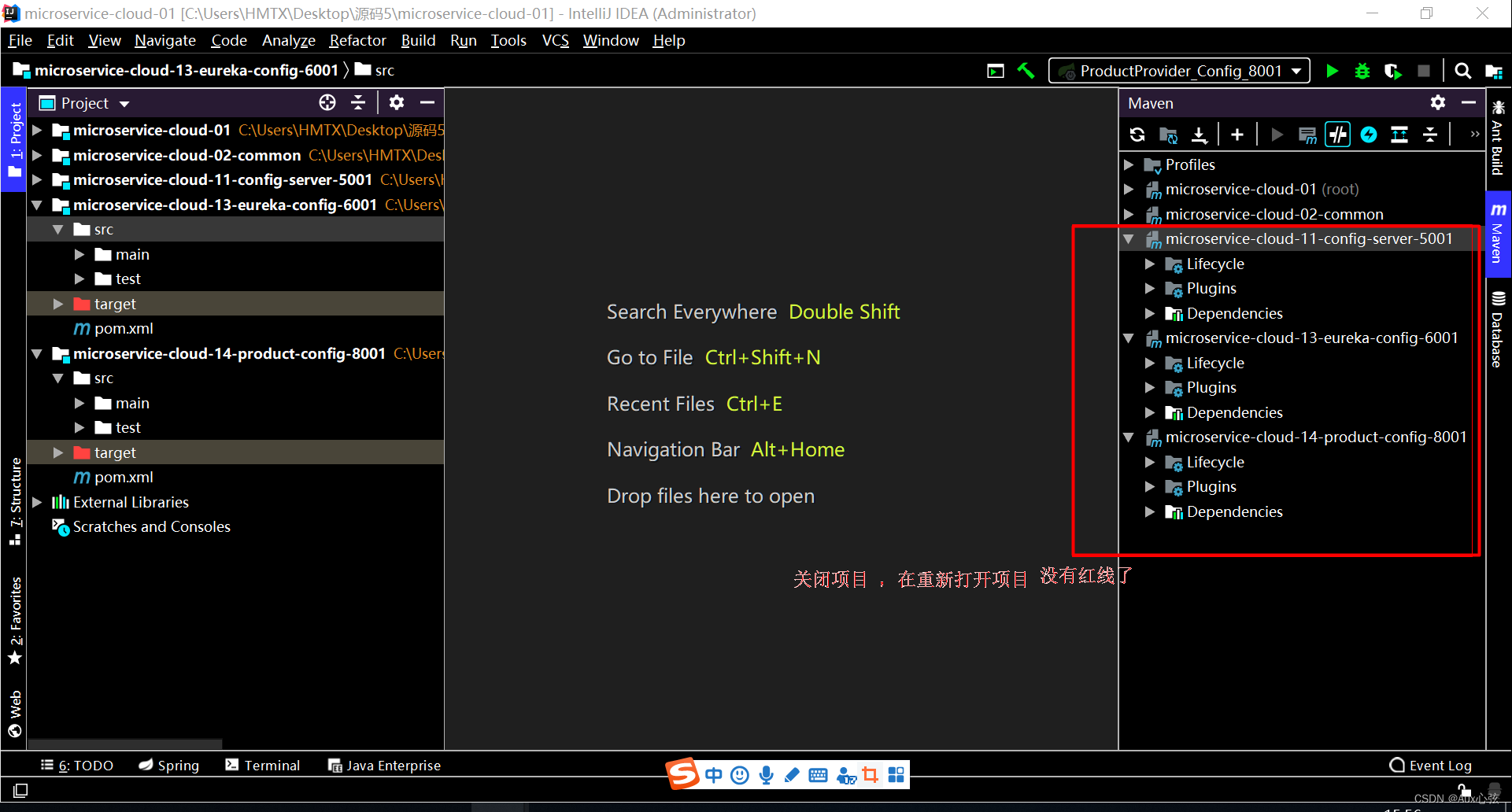This screenshot has height=812, width=1512.
Task: Execute Maven goal icon
Action: tap(1307, 135)
